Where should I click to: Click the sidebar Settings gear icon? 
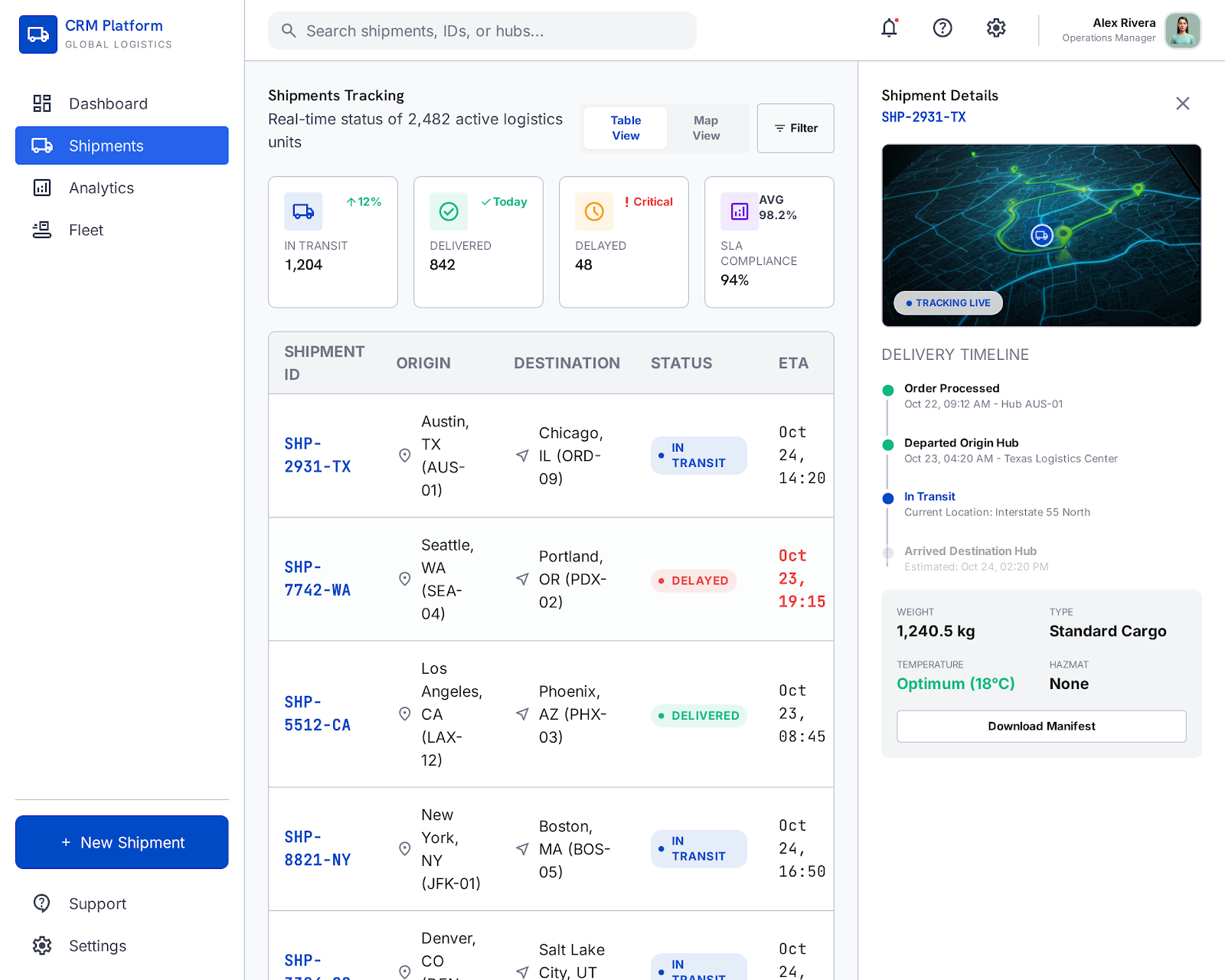[42, 946]
